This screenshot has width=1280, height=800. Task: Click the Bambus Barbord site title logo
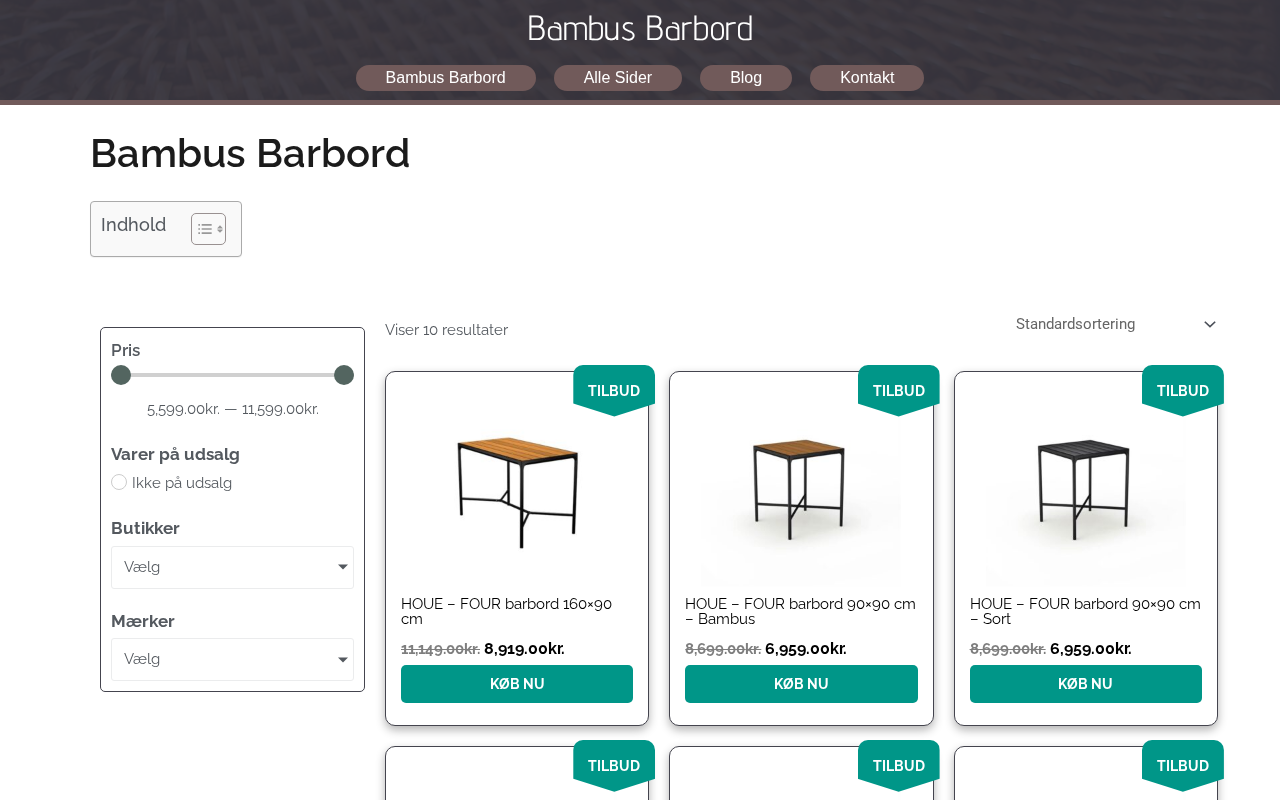[640, 28]
